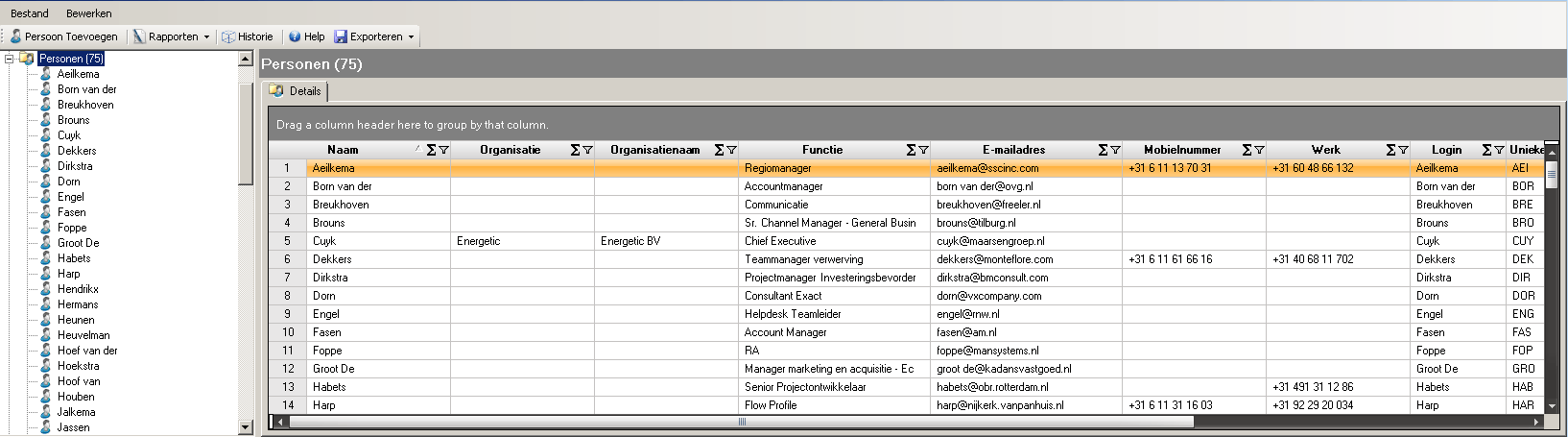
Task: Click the grid's left scroll arrow
Action: click(280, 422)
